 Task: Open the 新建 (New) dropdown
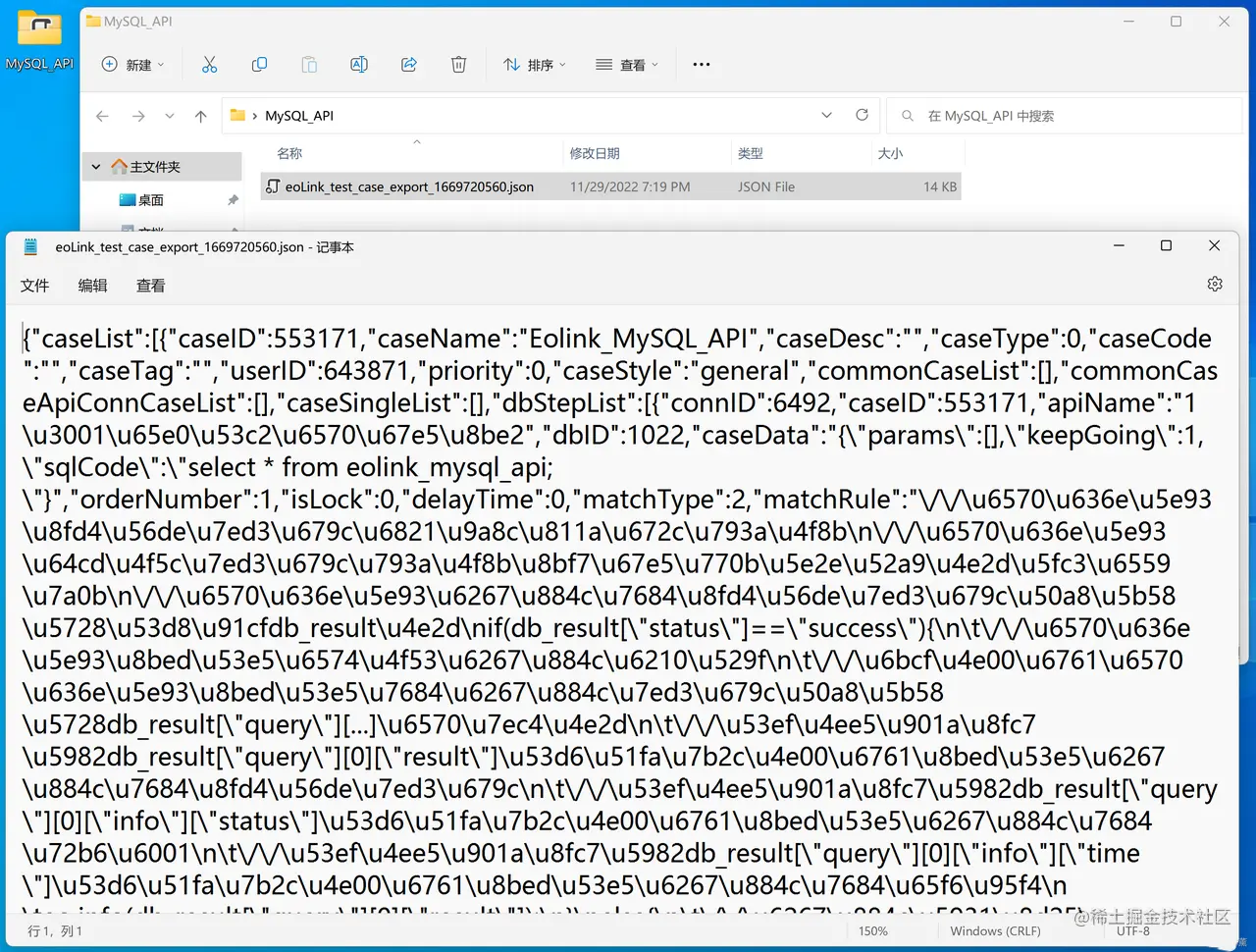point(133,65)
